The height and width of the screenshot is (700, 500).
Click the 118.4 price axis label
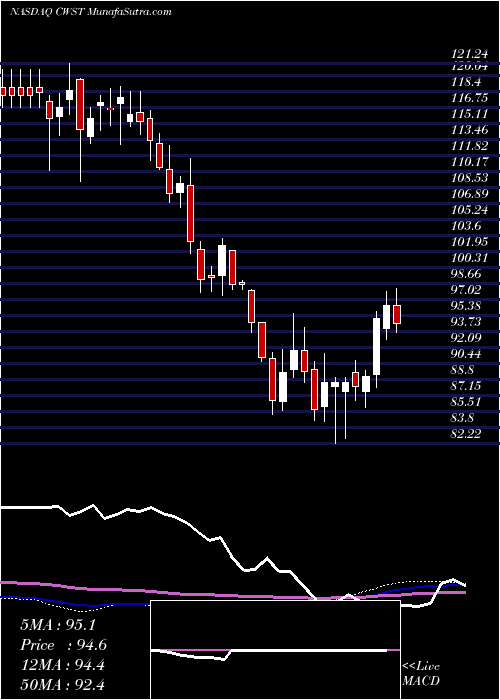click(466, 82)
